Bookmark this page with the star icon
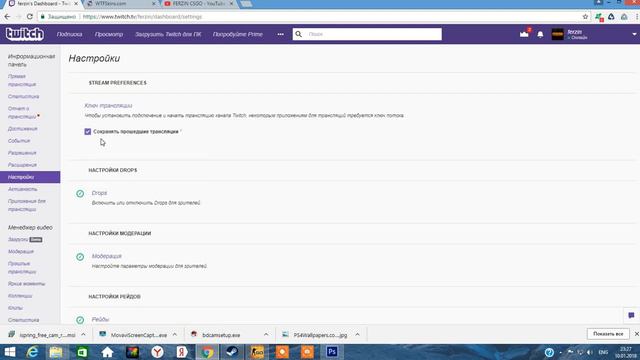The width and height of the screenshot is (640, 360). coord(585,17)
